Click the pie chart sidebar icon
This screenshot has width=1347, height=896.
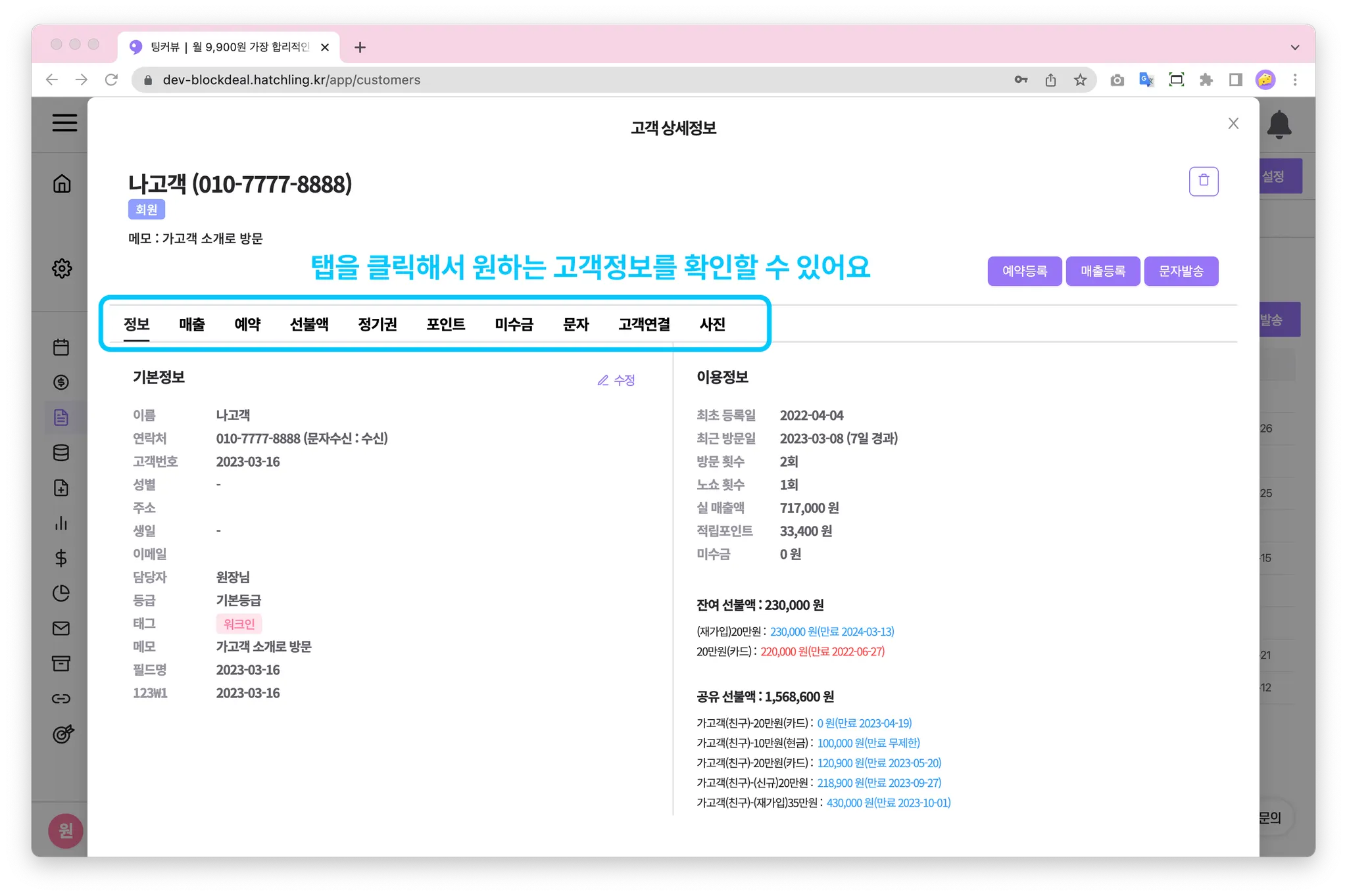coord(61,593)
